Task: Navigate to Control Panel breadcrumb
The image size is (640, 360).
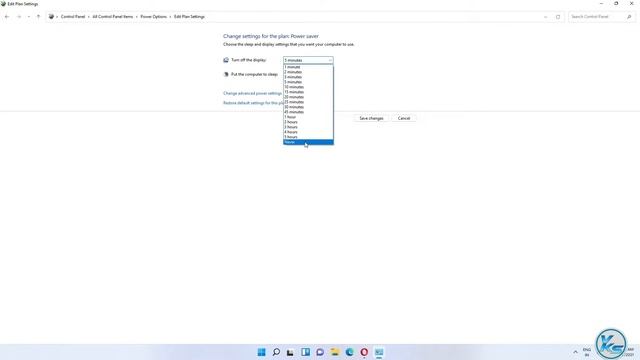Action: [73, 17]
